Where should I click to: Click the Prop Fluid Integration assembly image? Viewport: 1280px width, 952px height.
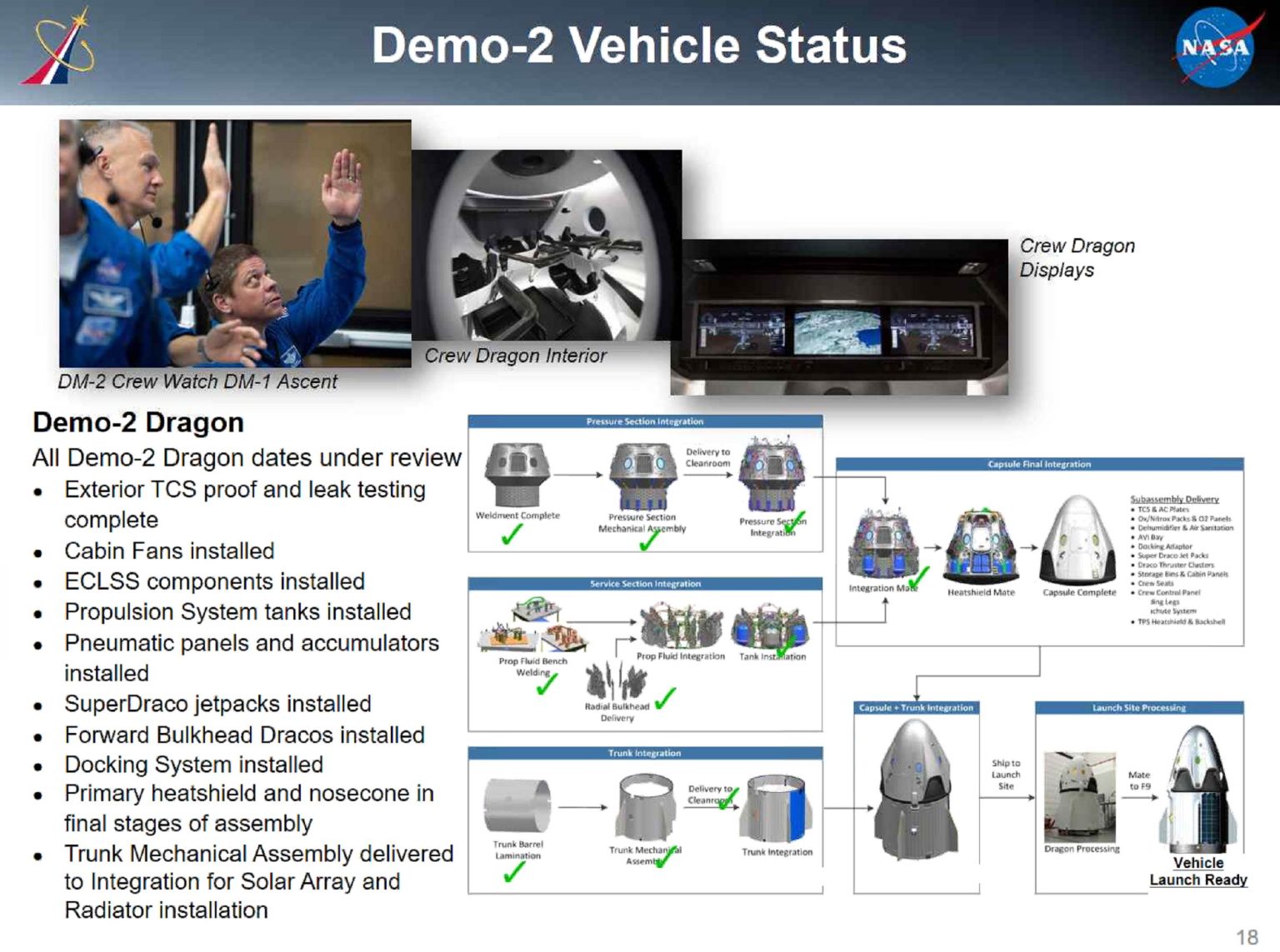[680, 627]
